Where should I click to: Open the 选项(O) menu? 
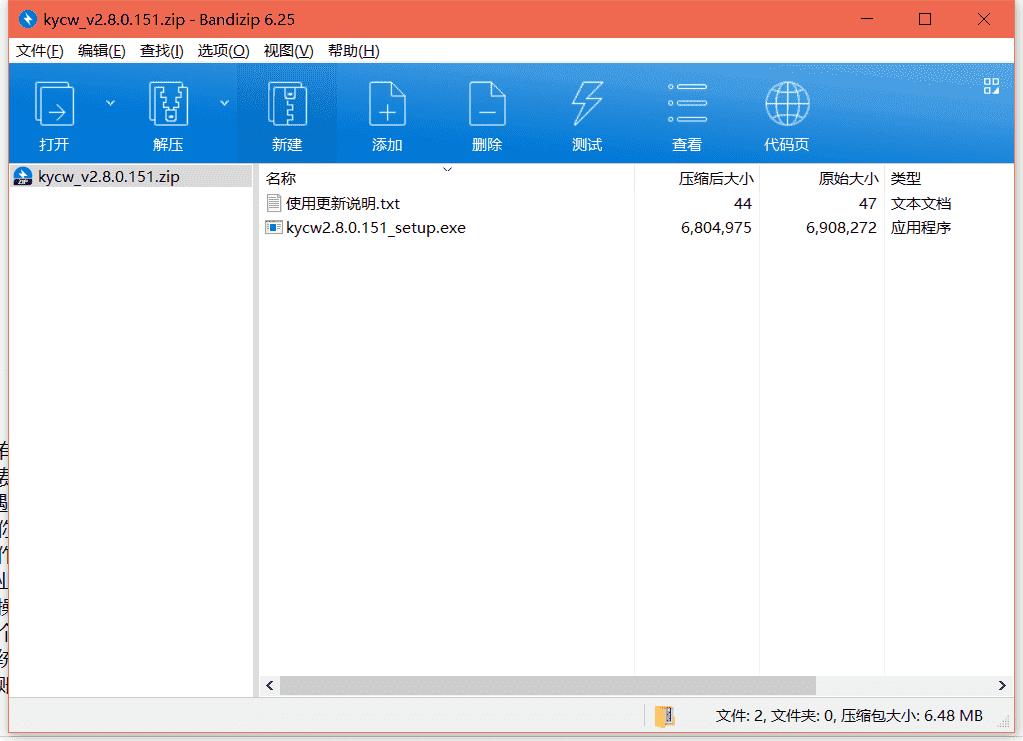224,51
